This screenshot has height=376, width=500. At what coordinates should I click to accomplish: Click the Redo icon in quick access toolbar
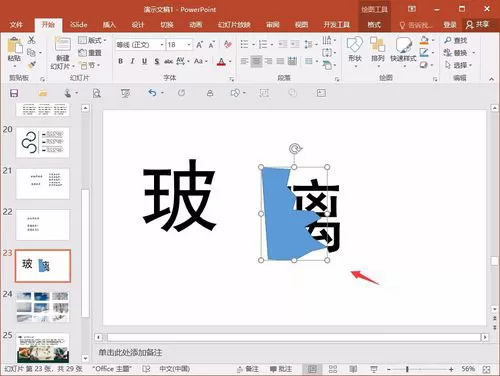181,93
